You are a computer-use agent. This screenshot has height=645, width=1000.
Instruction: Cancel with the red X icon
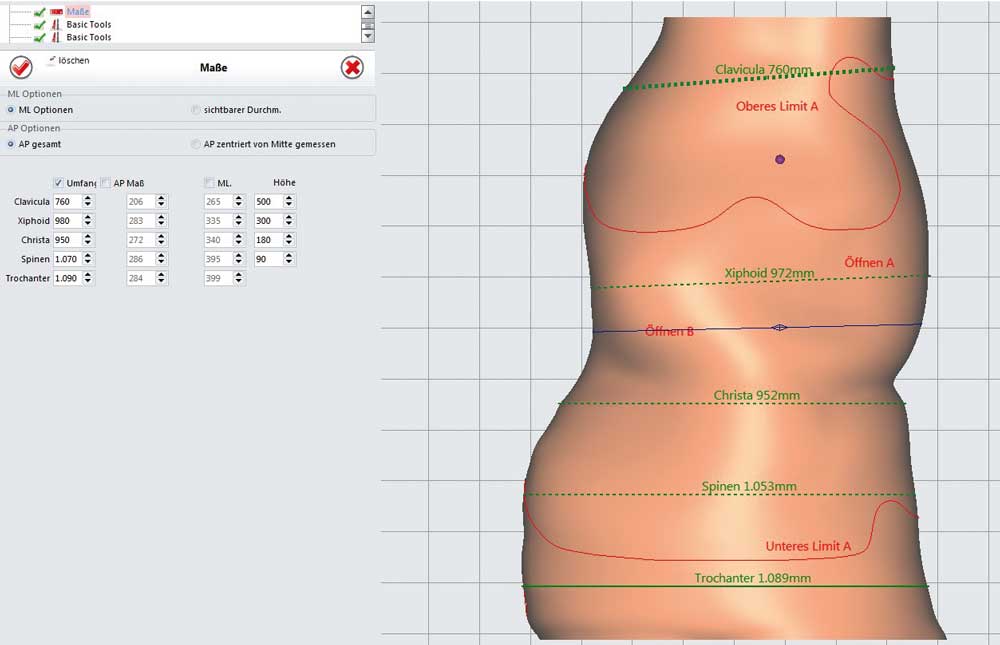(x=352, y=68)
